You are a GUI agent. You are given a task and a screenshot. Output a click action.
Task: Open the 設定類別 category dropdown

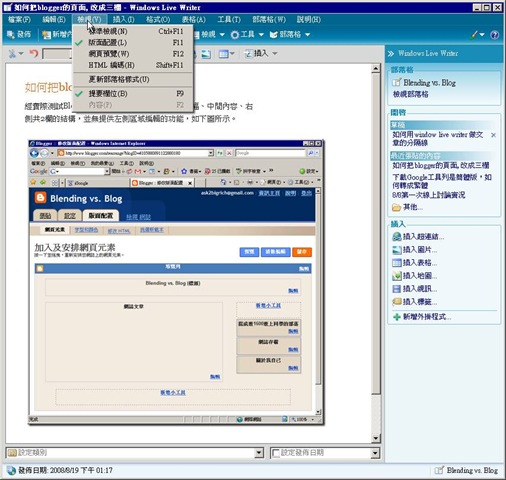[x=259, y=453]
